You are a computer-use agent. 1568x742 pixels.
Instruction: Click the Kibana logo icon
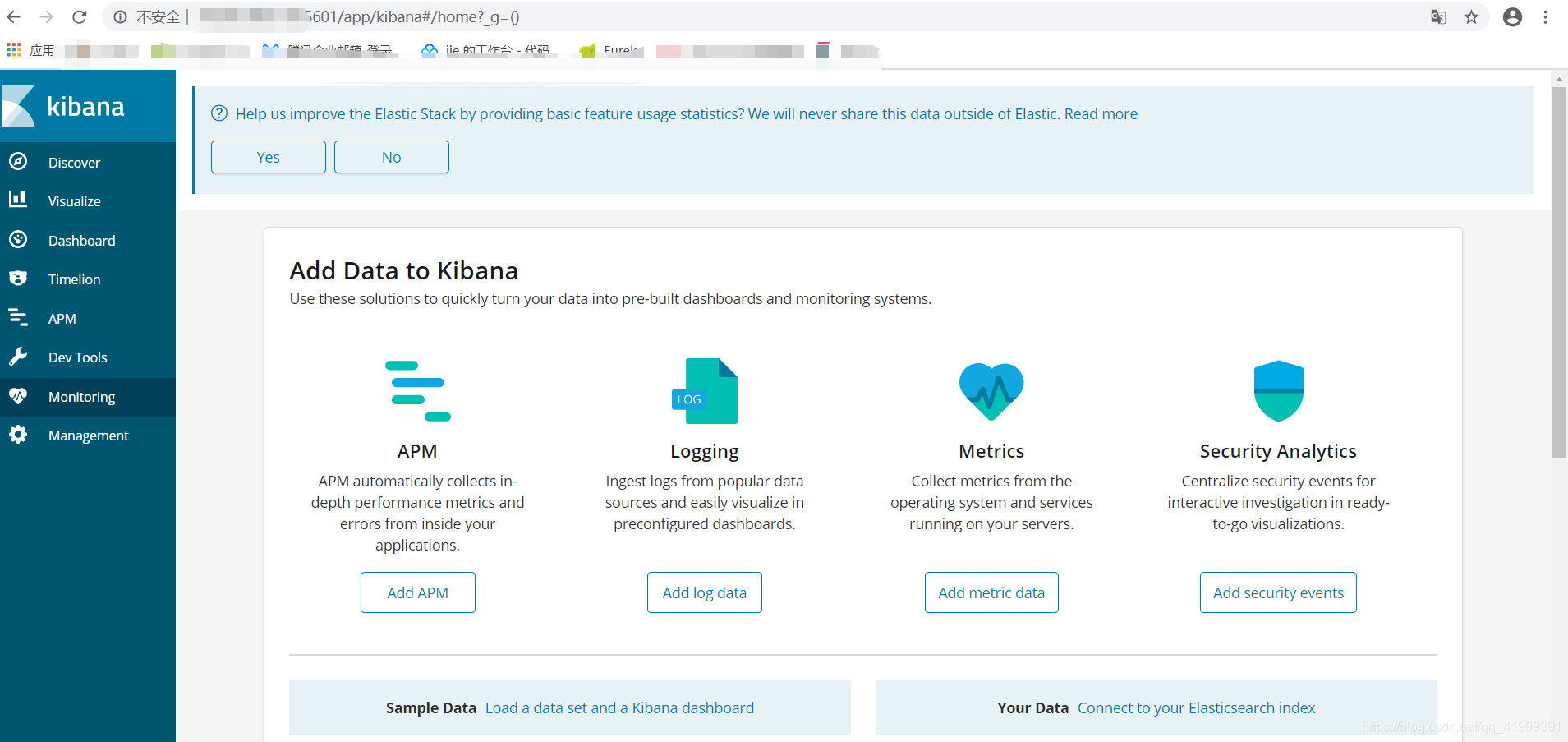tap(18, 106)
